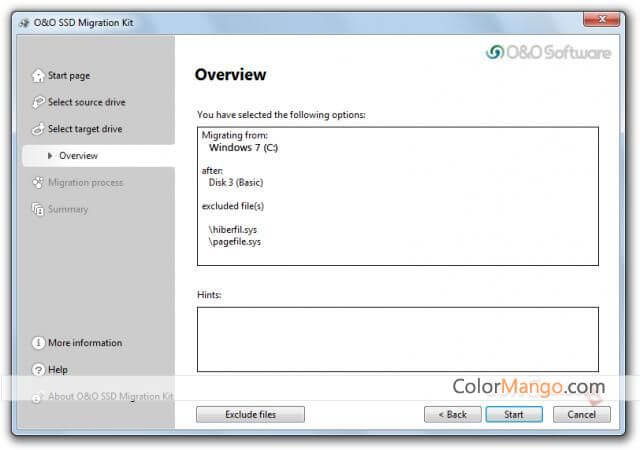This screenshot has width=640, height=450.
Task: Click the O&O SSD Migration Kit title bar icon
Action: pos(23,20)
